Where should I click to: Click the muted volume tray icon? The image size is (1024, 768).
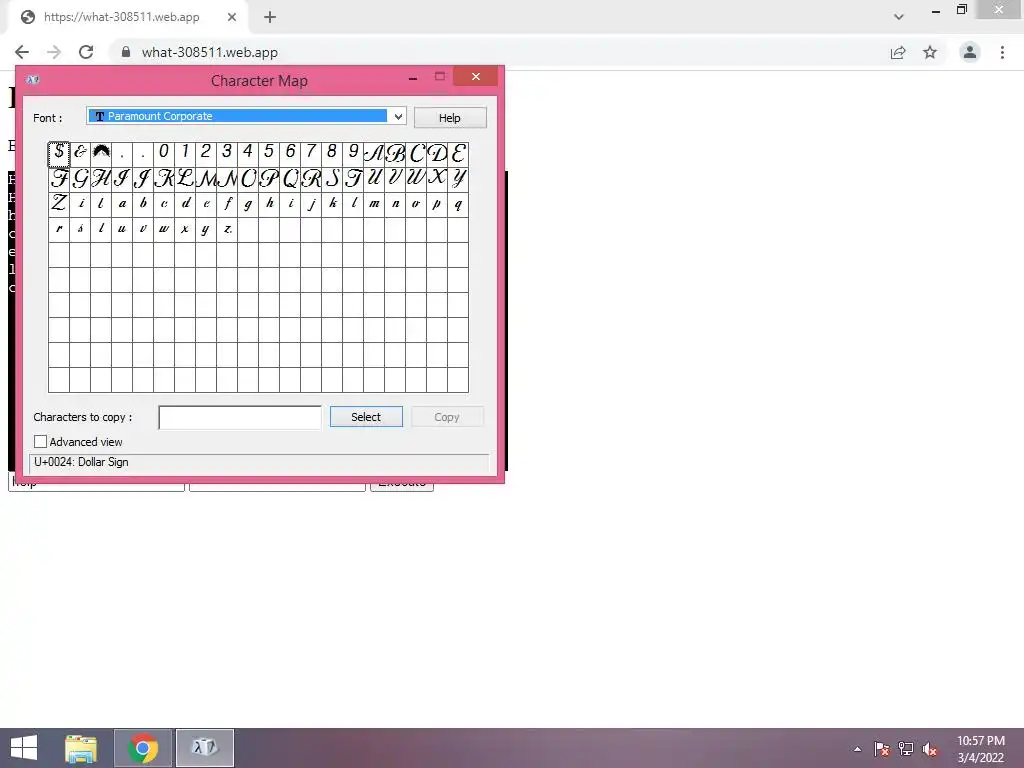pos(929,749)
